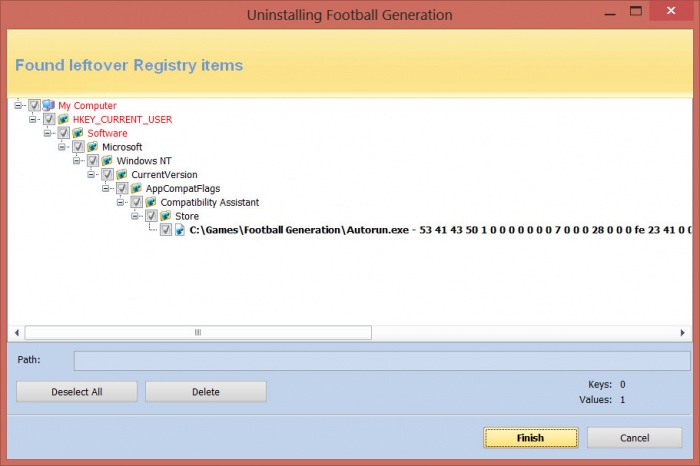Image resolution: width=700 pixels, height=466 pixels.
Task: Click the scroll right arrow
Action: click(682, 332)
